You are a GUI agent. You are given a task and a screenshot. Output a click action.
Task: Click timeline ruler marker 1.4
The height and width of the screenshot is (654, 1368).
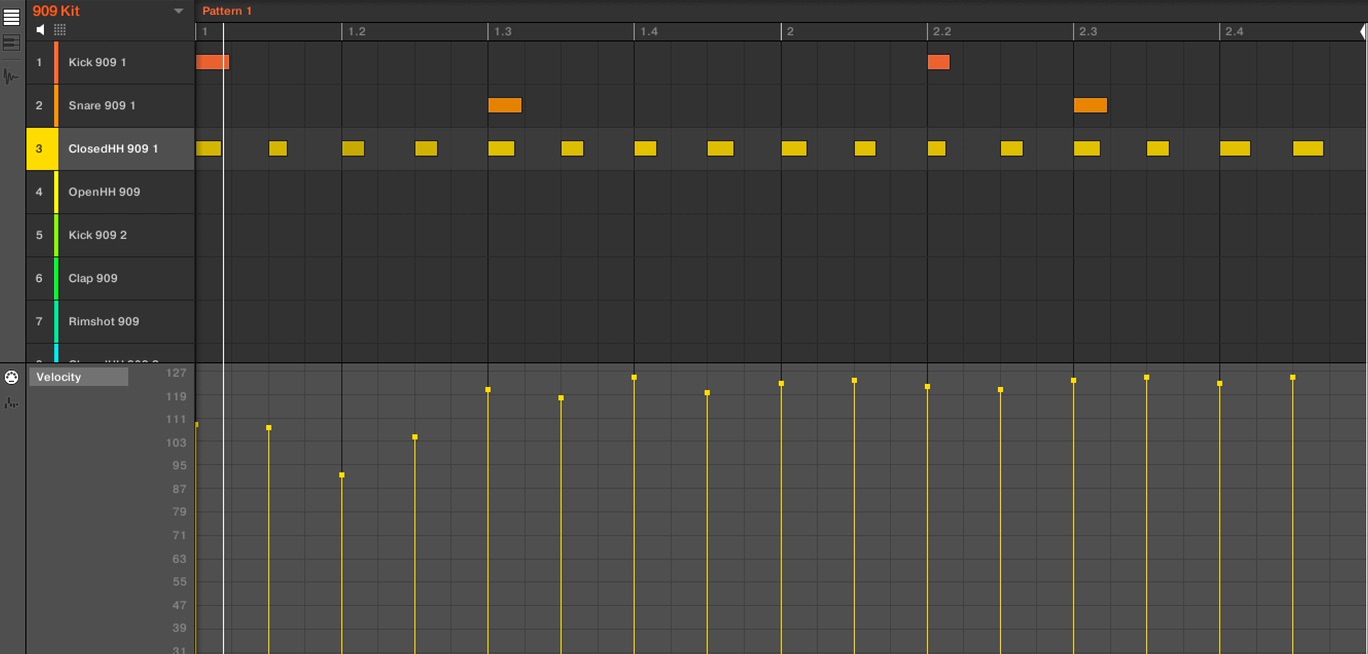click(x=649, y=32)
